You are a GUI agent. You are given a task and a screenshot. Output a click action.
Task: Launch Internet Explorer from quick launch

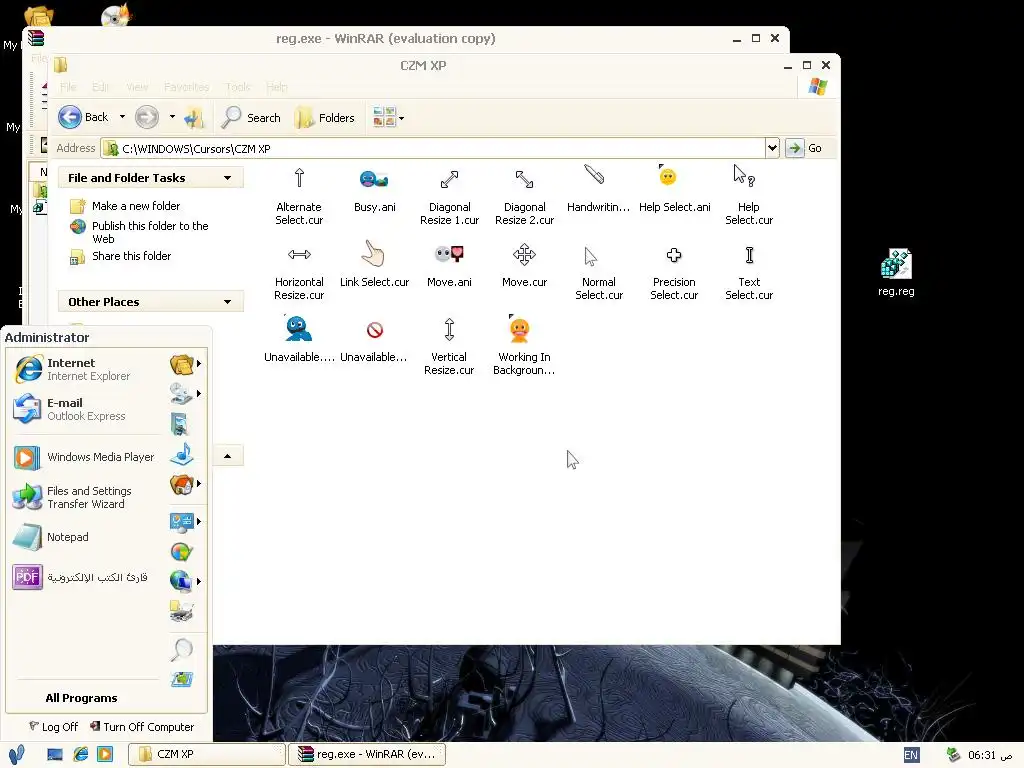[80, 754]
